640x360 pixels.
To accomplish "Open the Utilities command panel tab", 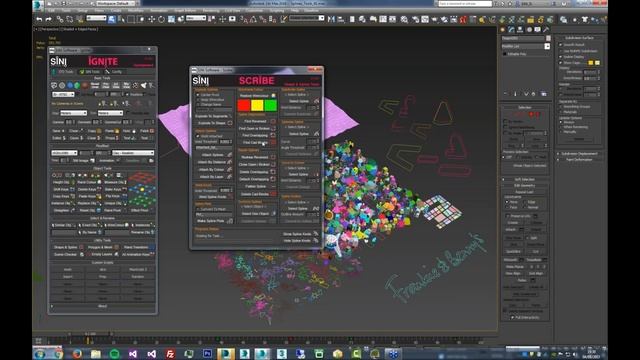I will point(546,29).
